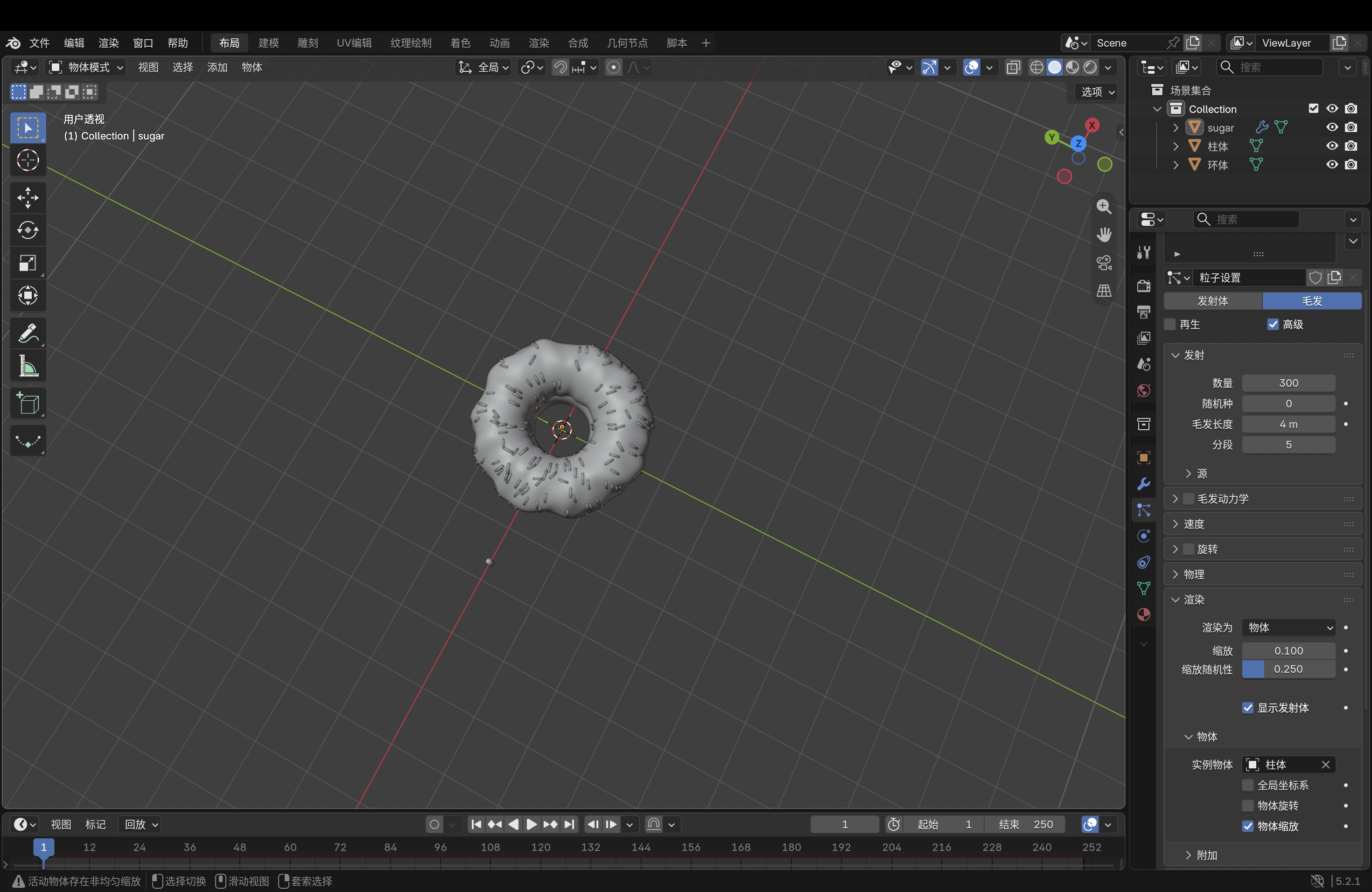Screen dimensions: 1372x892
Task: Select the Scale tool
Action: pyautogui.click(x=28, y=263)
